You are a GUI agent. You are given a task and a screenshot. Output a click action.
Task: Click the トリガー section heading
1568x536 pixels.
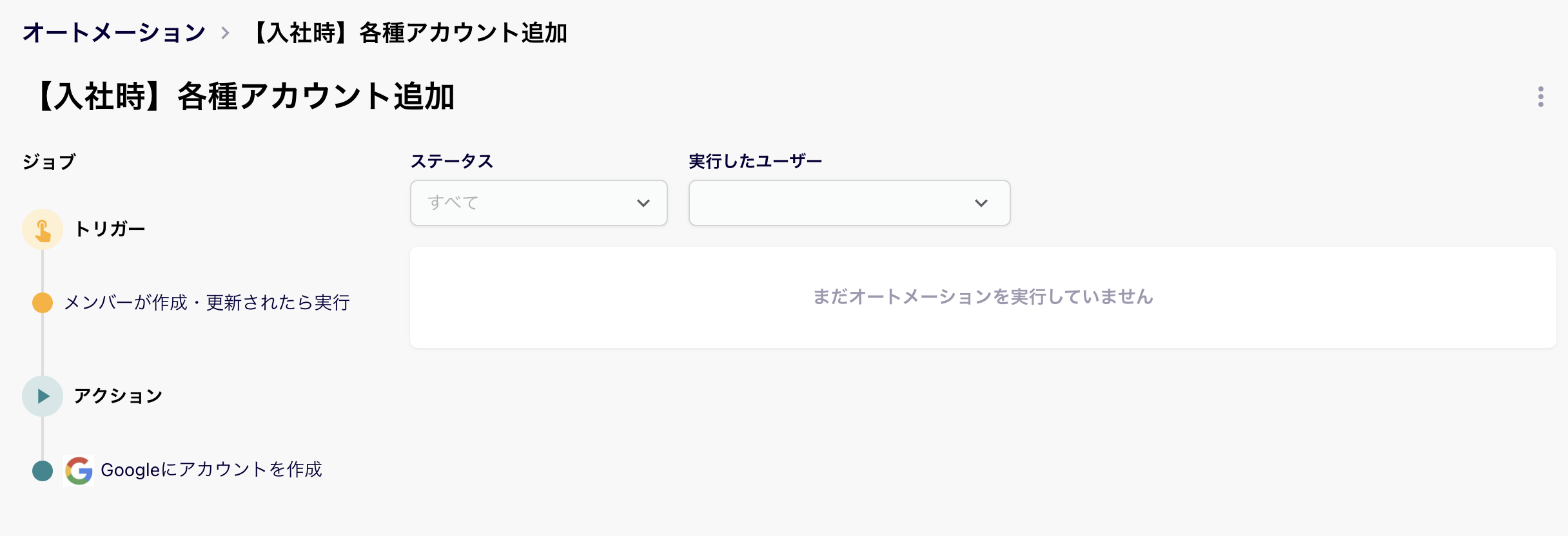pos(110,229)
